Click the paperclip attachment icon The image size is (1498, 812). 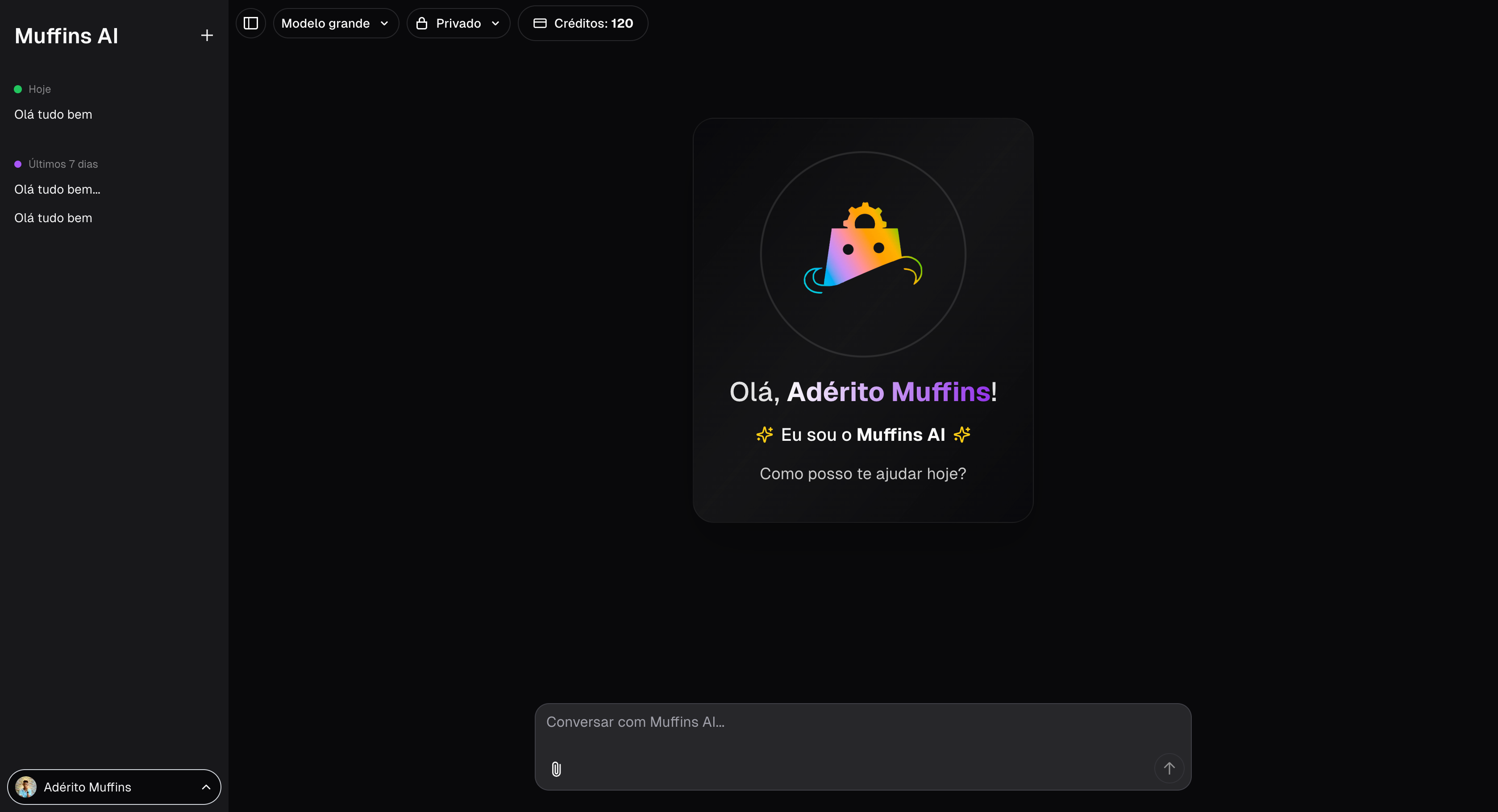click(556, 768)
